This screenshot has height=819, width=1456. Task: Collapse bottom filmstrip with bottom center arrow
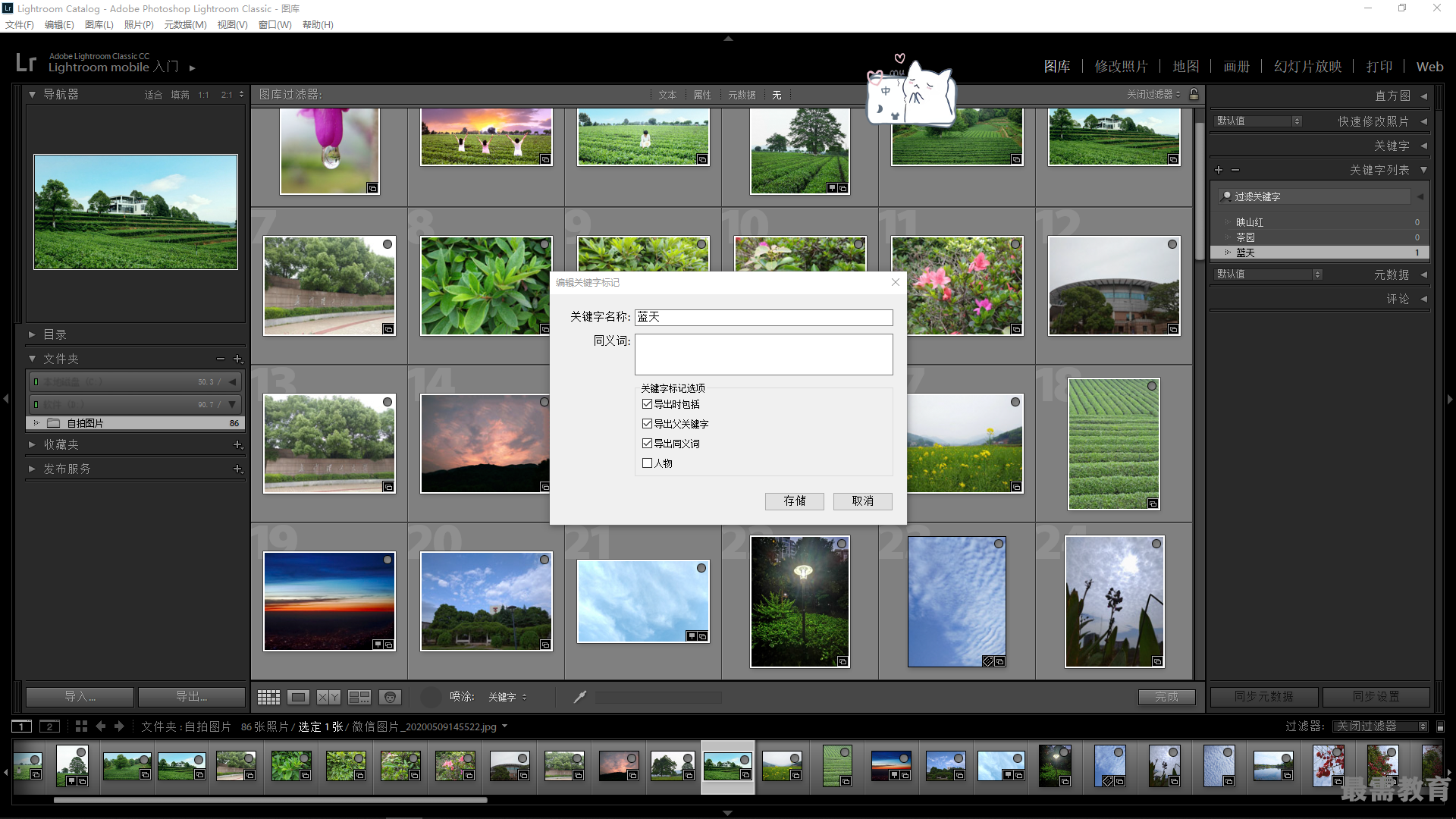[x=728, y=813]
